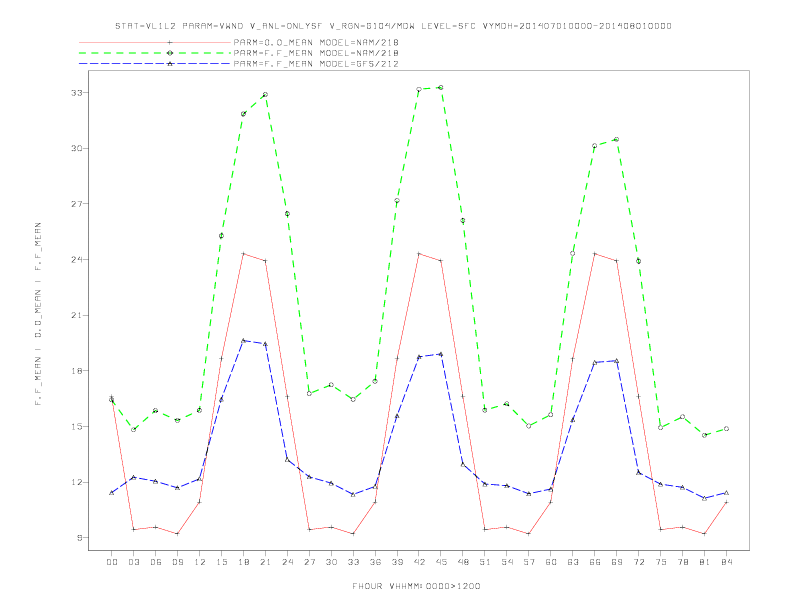Click the red plus marker in legend
Image resolution: width=792 pixels, height=612 pixels.
pyautogui.click(x=170, y=42)
